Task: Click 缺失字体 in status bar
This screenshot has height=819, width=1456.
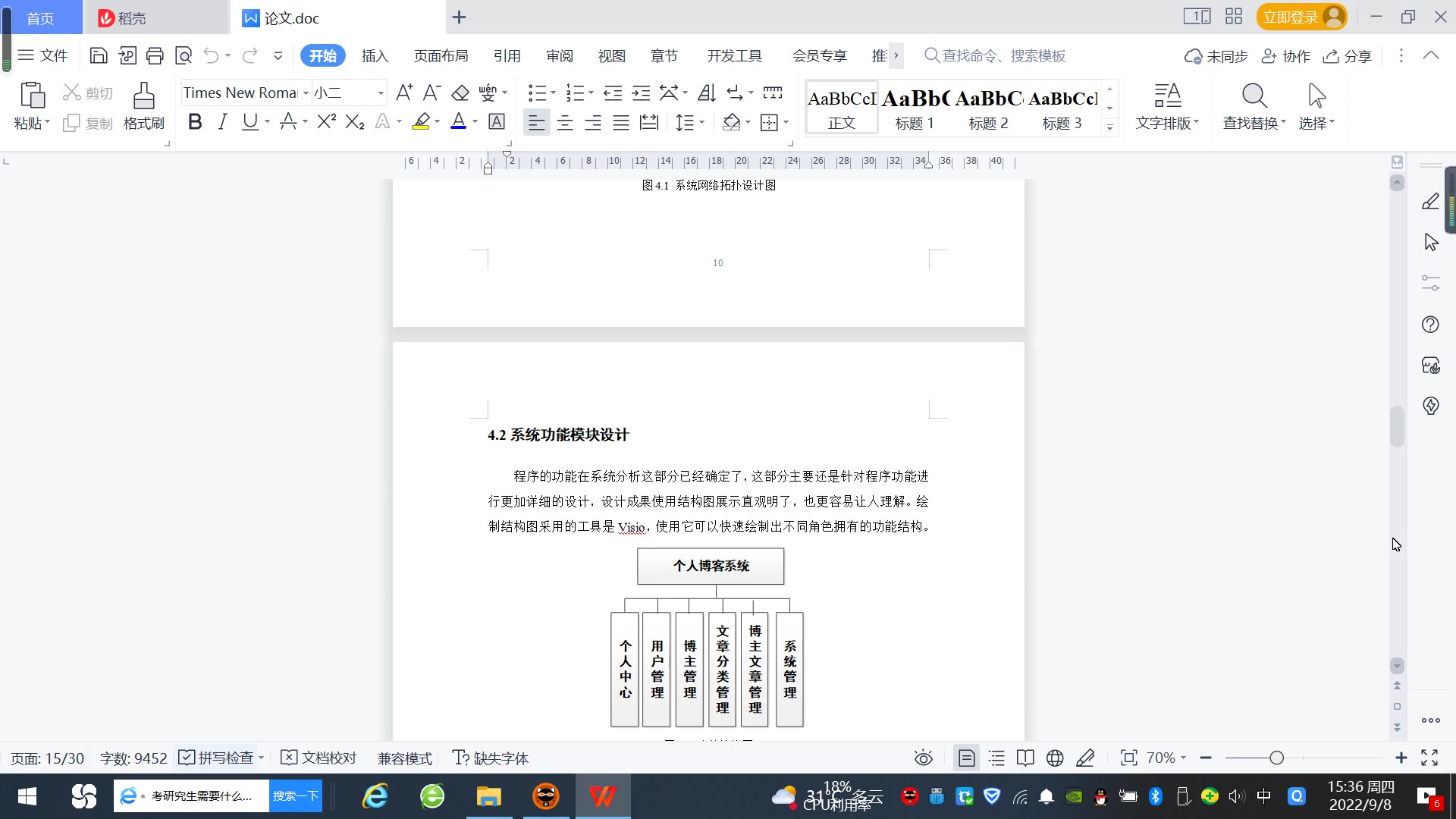Action: 490,758
